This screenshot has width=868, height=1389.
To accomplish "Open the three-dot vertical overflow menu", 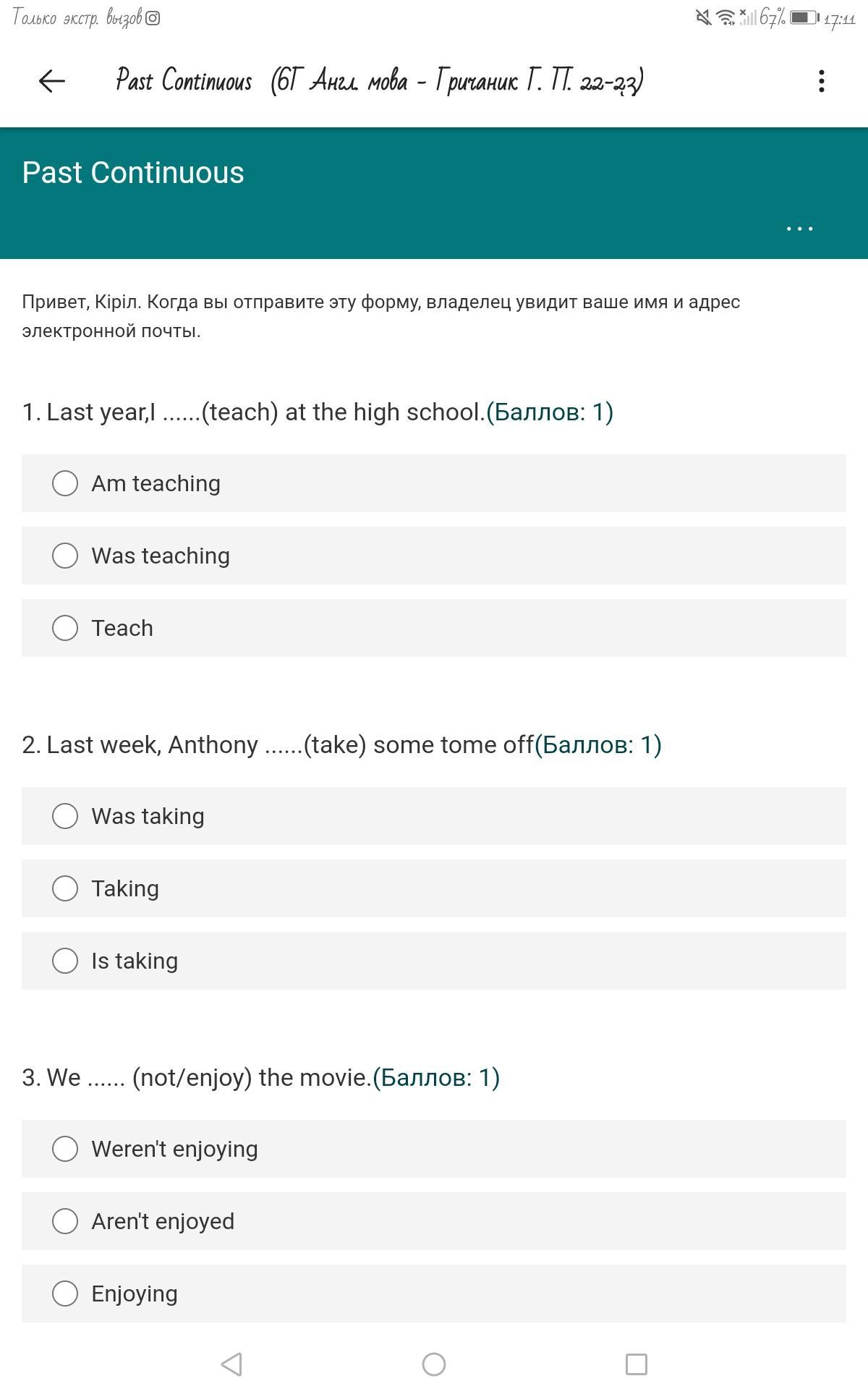I will 821,81.
